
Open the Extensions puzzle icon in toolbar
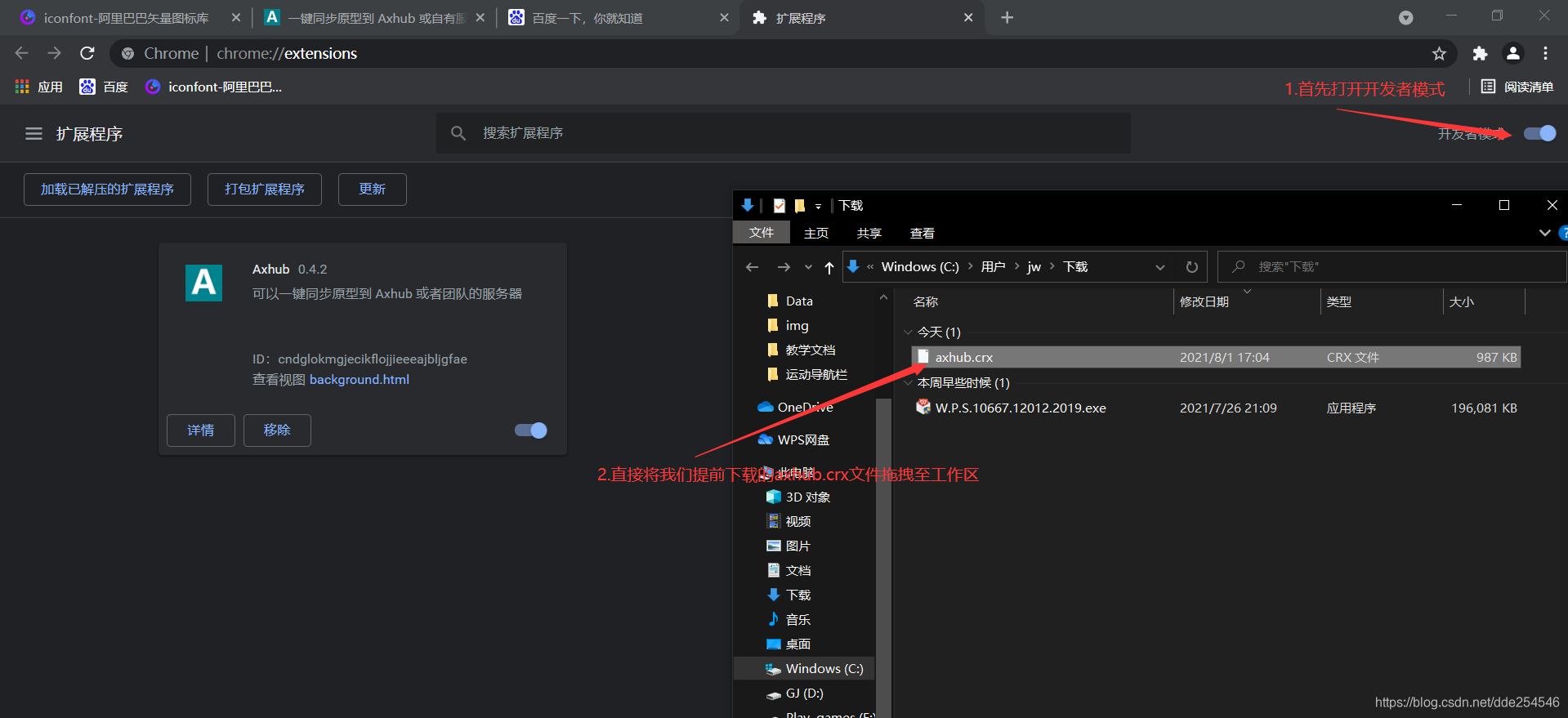[1480, 53]
